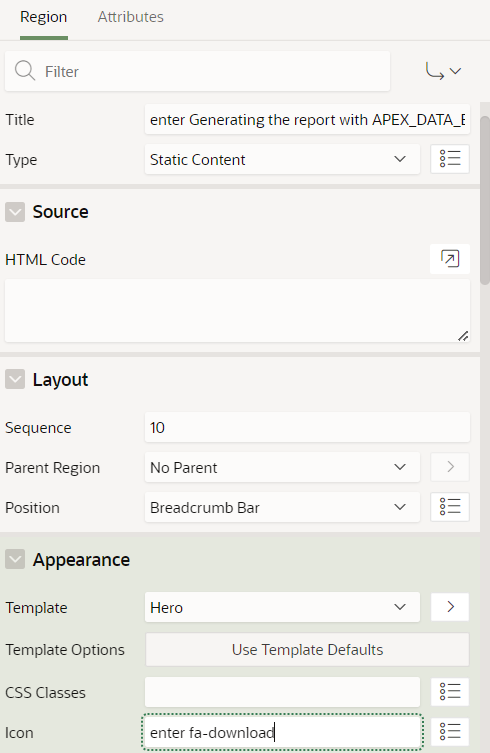
Task: Collapse the Layout section
Action: coord(15,379)
